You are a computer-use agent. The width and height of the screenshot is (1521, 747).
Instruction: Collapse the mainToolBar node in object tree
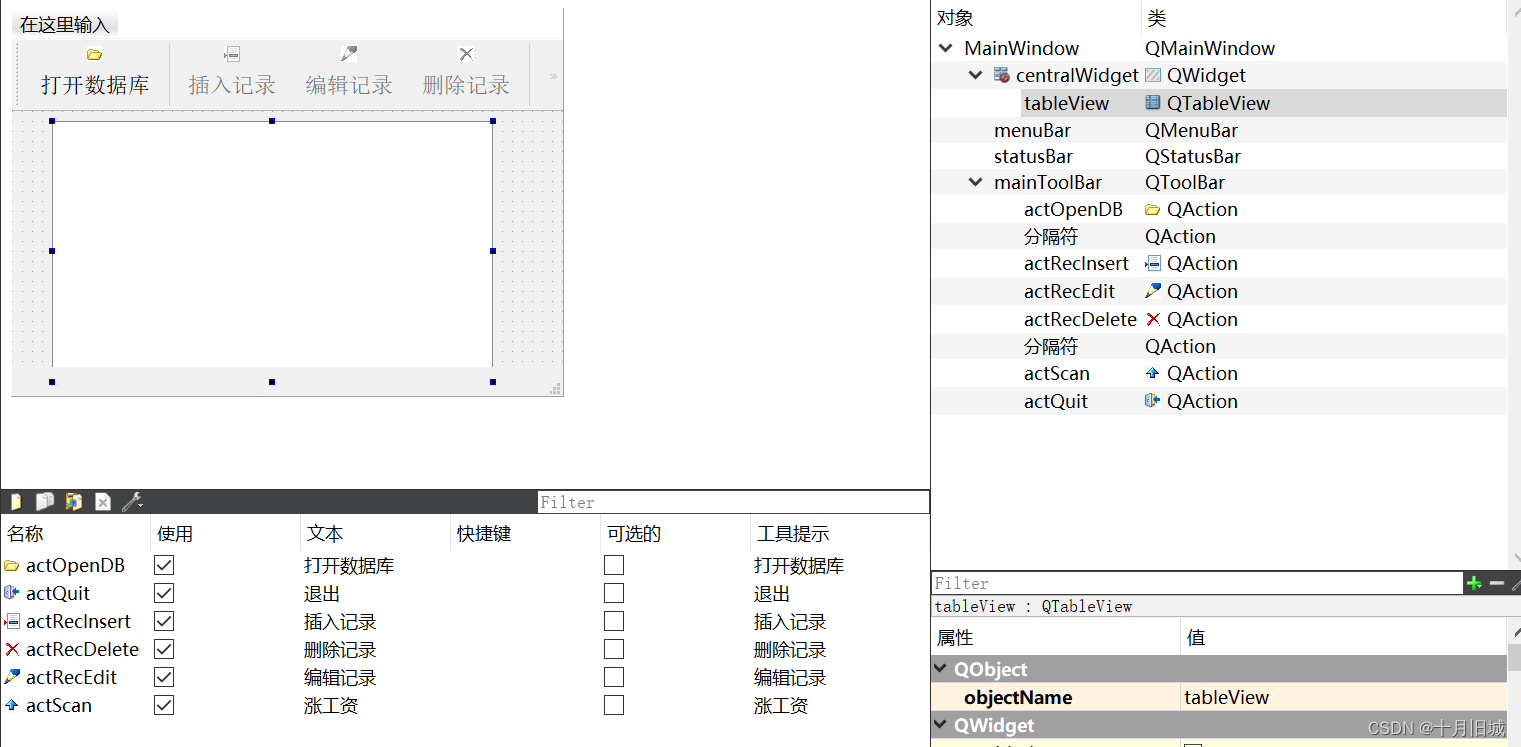(x=976, y=183)
